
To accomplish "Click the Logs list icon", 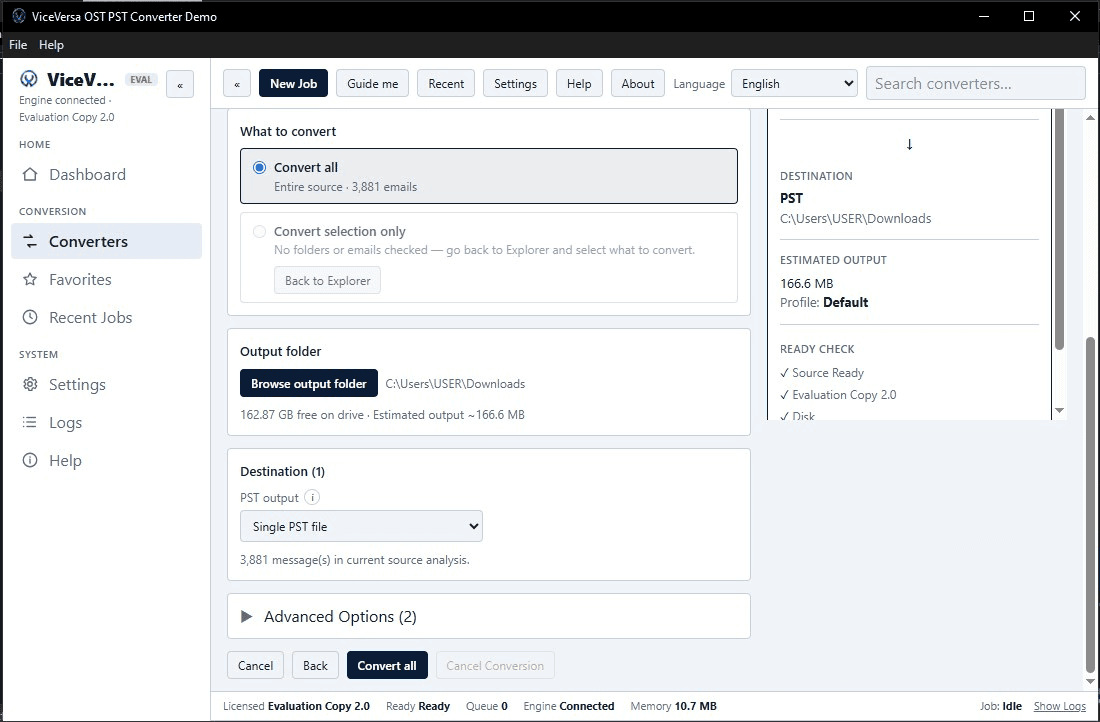I will tap(30, 422).
